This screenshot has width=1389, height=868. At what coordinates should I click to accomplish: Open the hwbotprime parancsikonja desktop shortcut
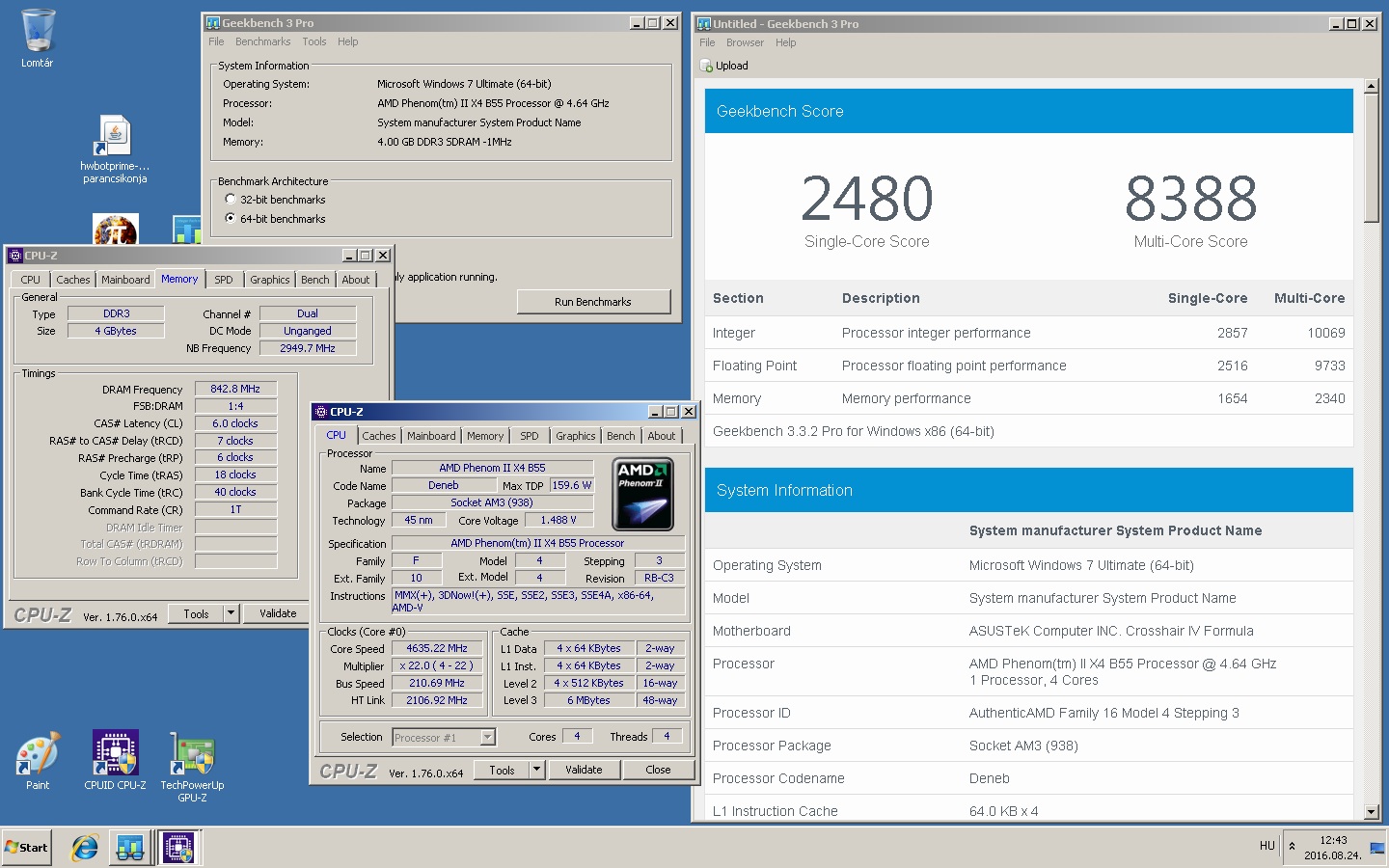(x=115, y=149)
